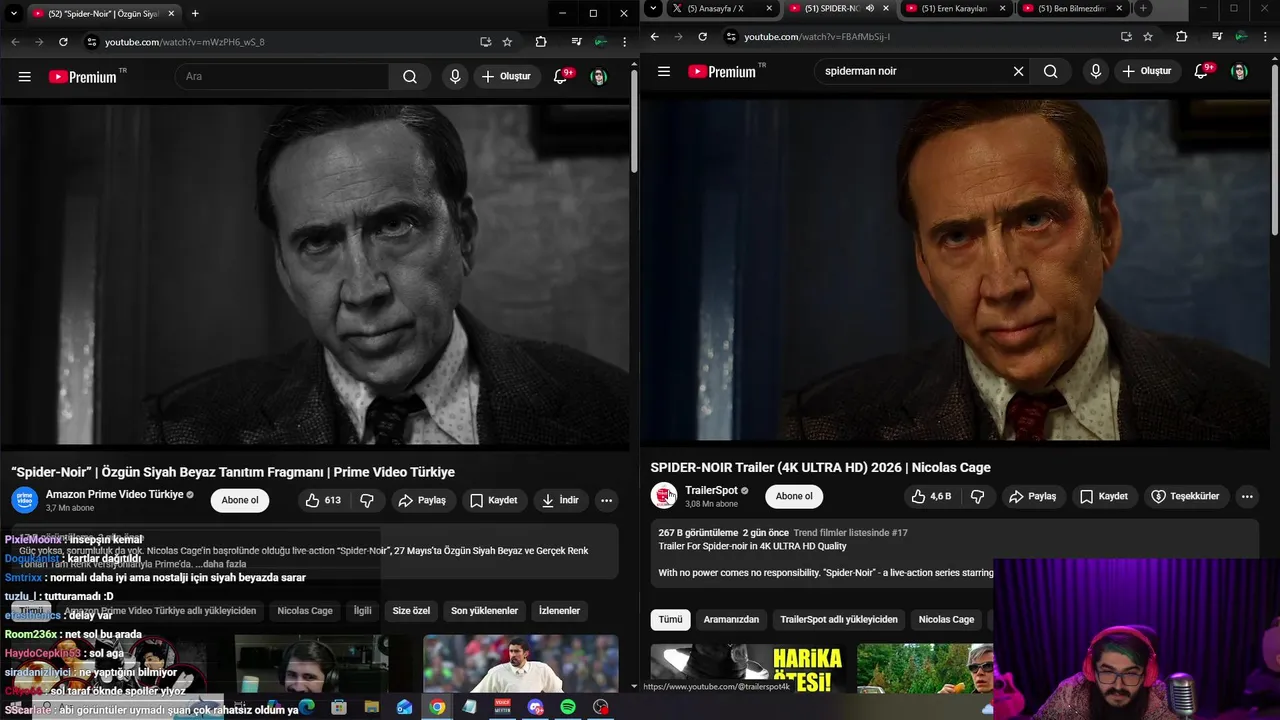This screenshot has width=1280, height=720.
Task: Open Oluştur create menu in Prime Video window
Action: point(505,76)
